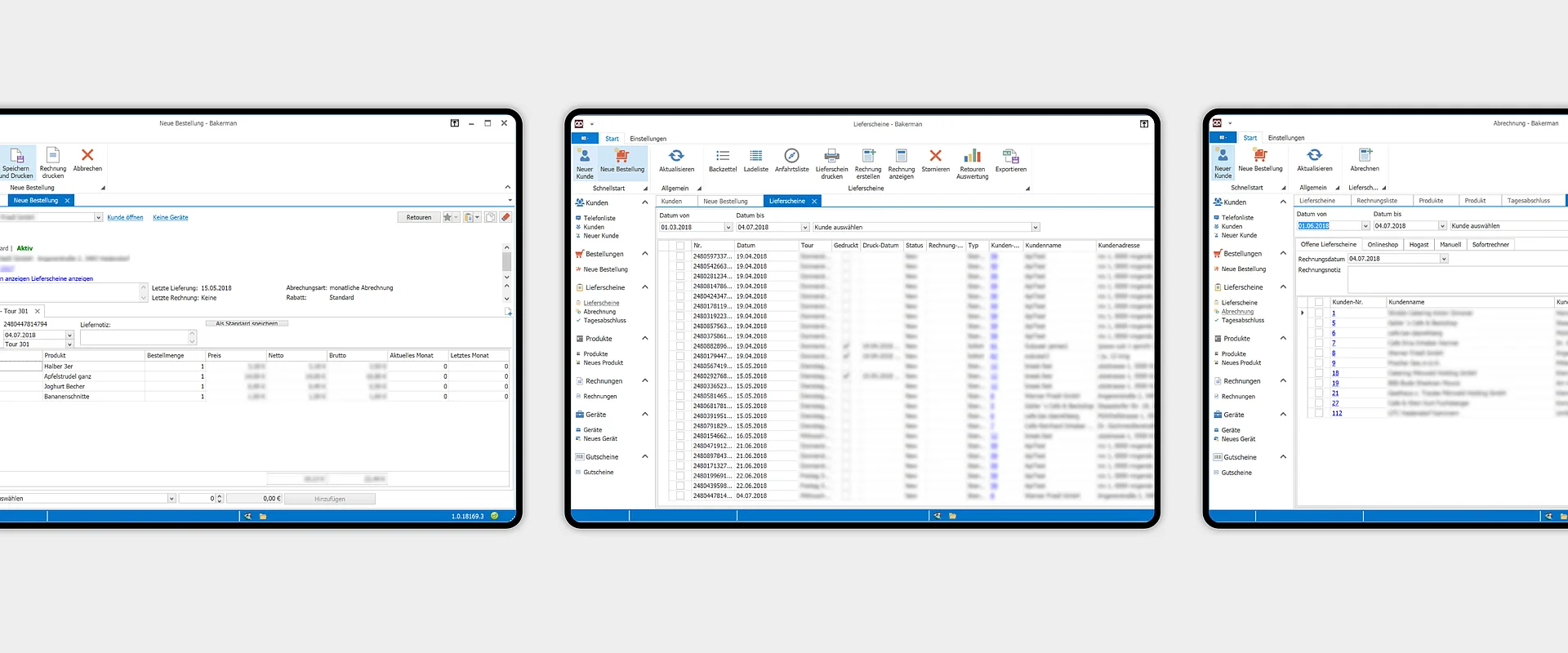This screenshot has width=1568, height=653.
Task: Check the box for customer number 112
Action: pyautogui.click(x=1318, y=413)
